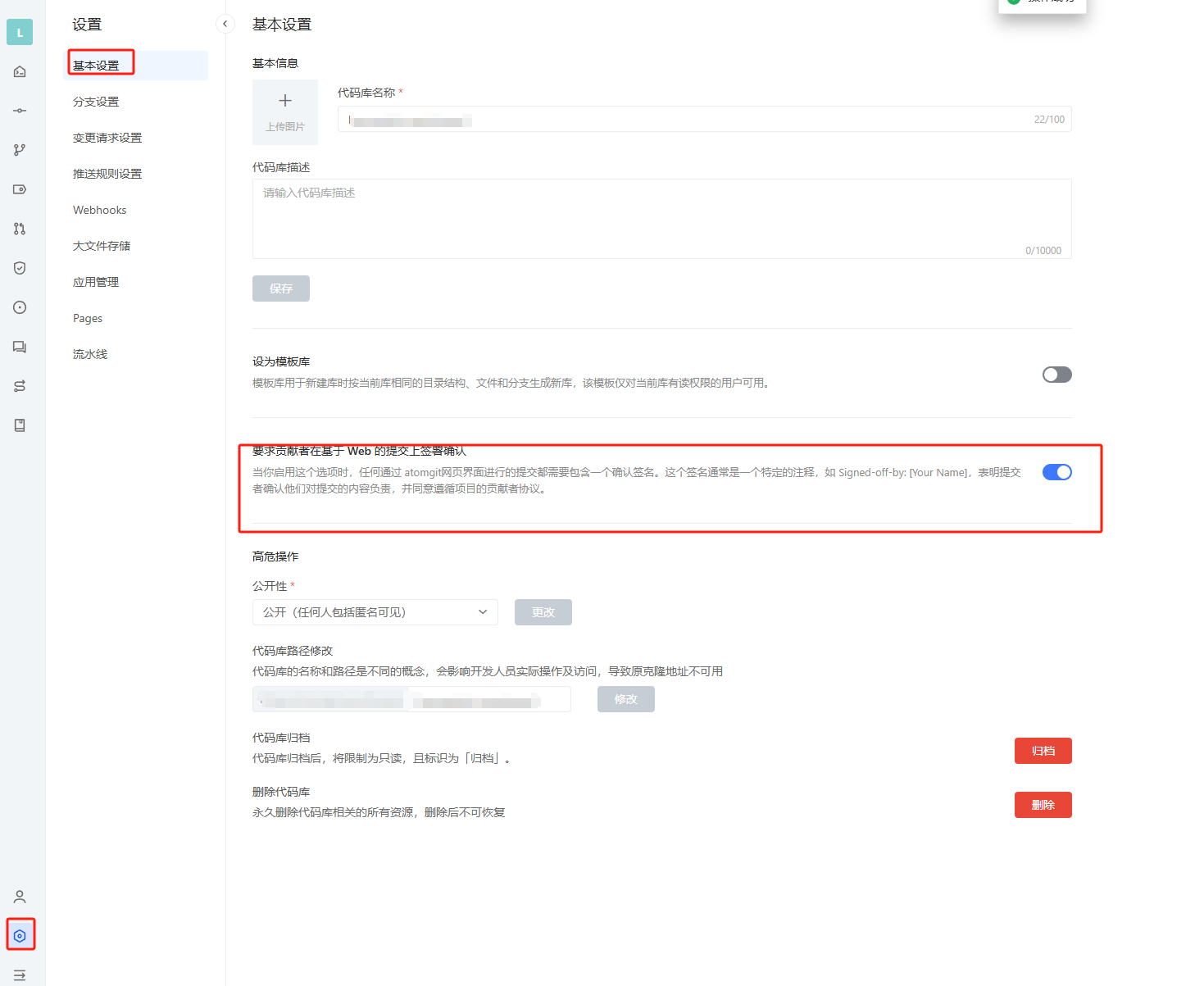Click the 保存 button

point(281,289)
